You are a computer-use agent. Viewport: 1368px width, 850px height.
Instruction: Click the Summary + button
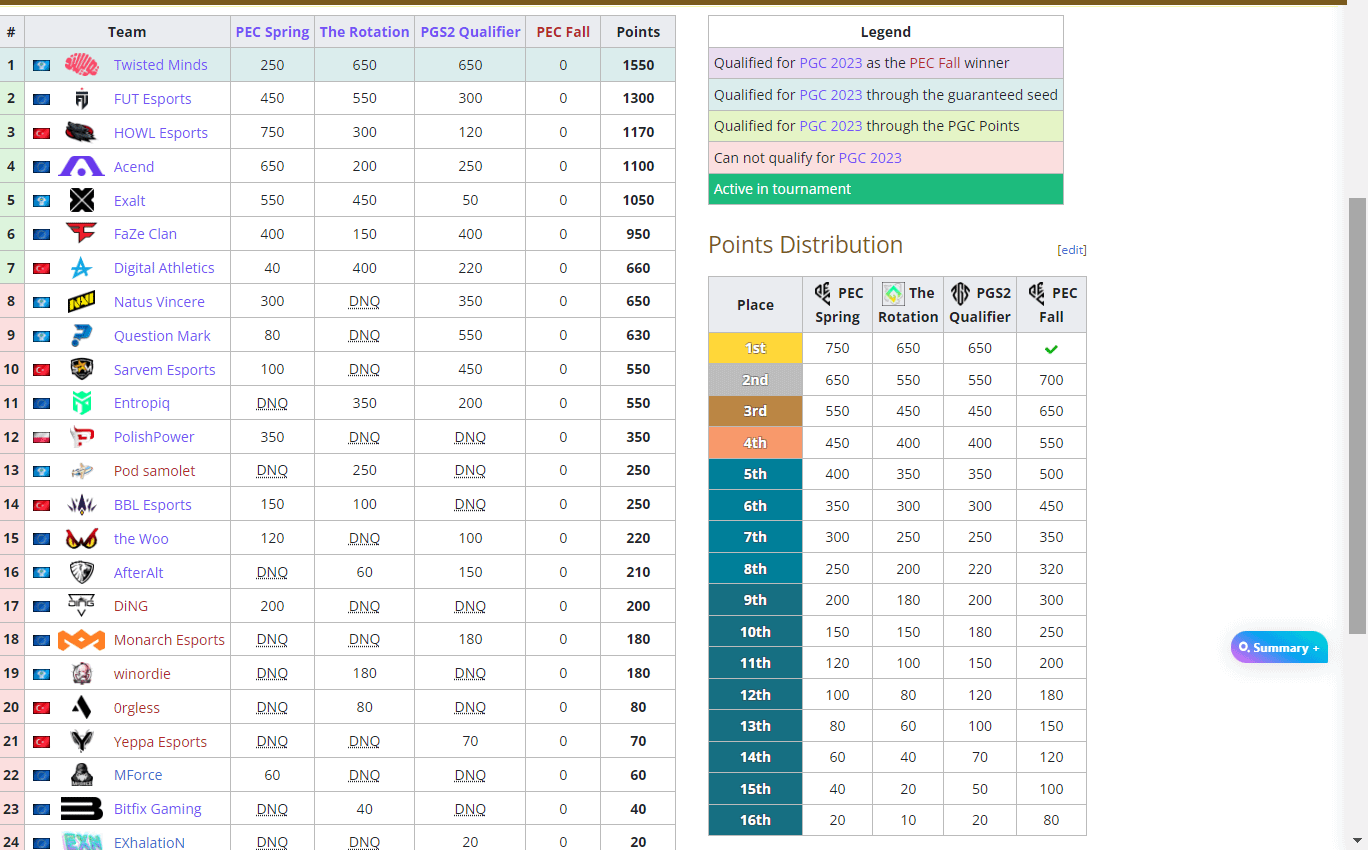[1279, 648]
